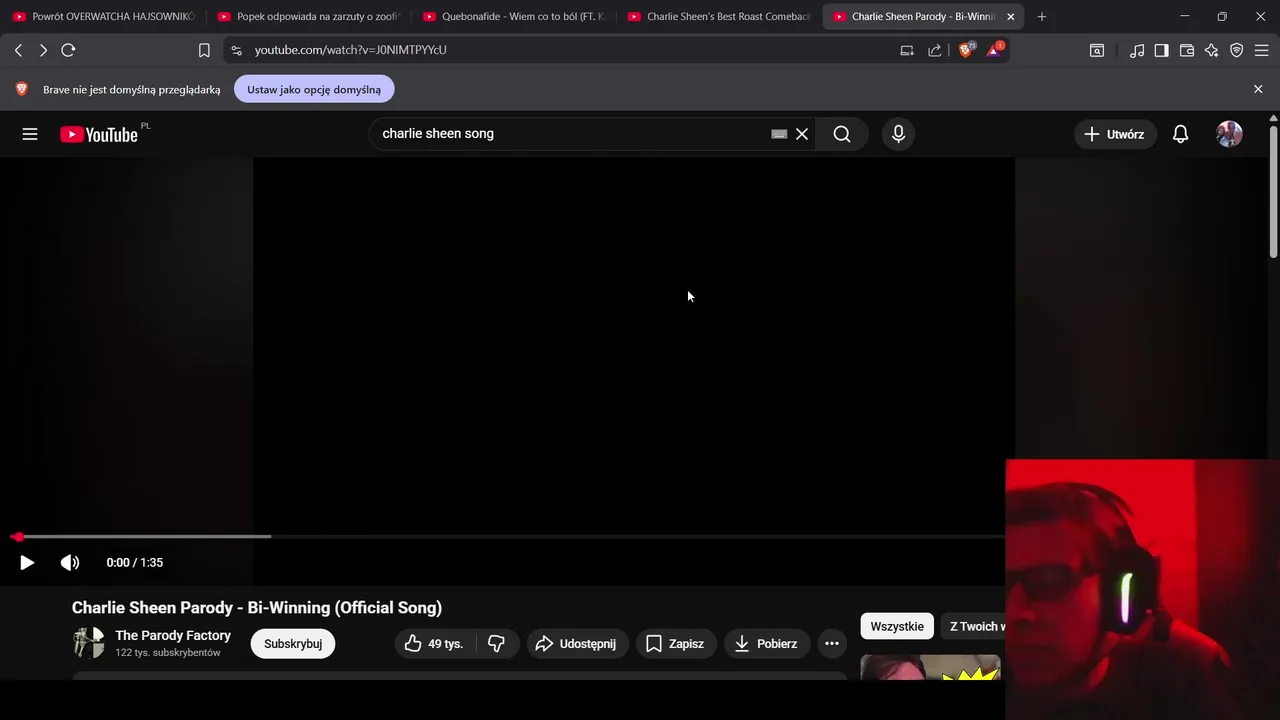Set Brave as default with 'Ustaw jako opcję domyślną'
1280x720 pixels.
click(x=314, y=90)
